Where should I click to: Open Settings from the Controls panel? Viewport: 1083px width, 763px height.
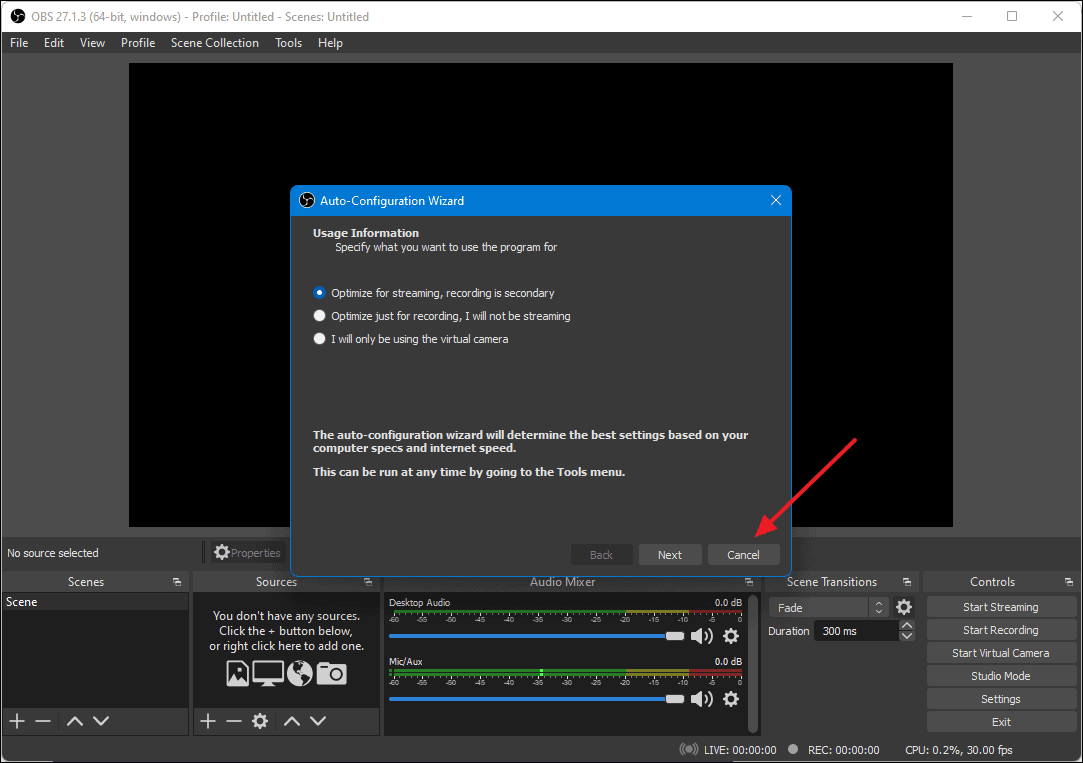(1001, 699)
